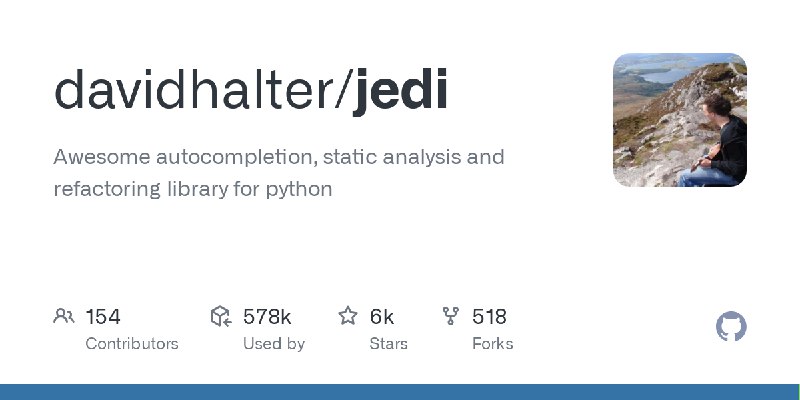Select the refactoring library for python line
The image size is (800, 400).
193,189
